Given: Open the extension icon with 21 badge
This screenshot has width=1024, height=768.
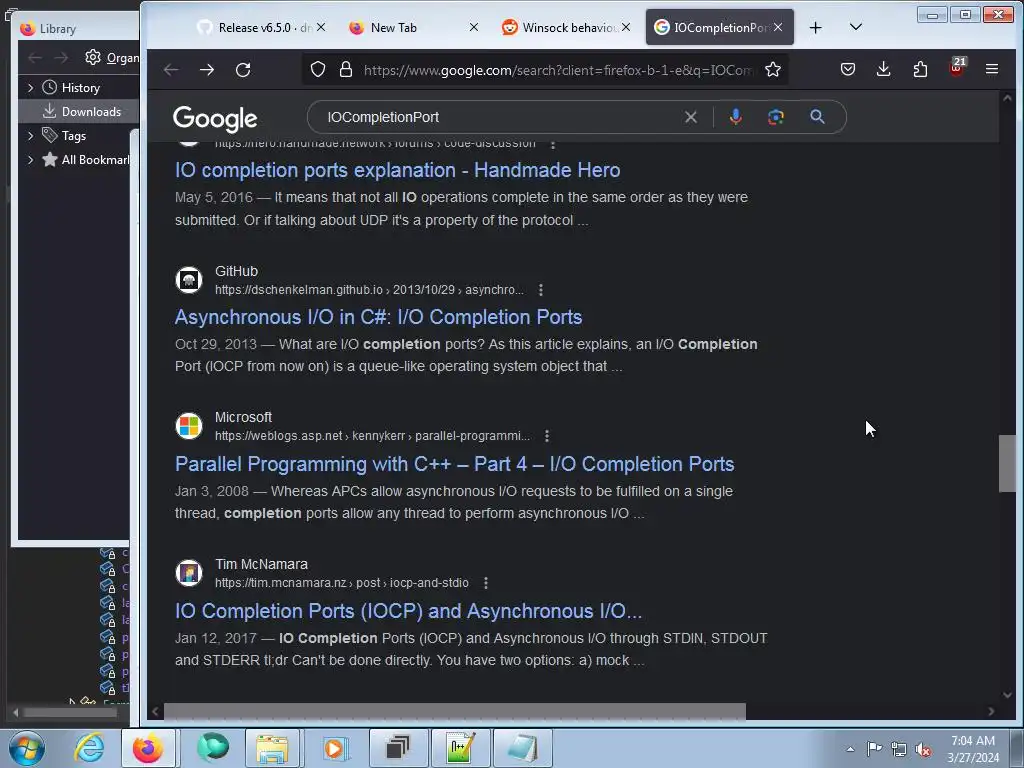Looking at the screenshot, I should click(957, 68).
